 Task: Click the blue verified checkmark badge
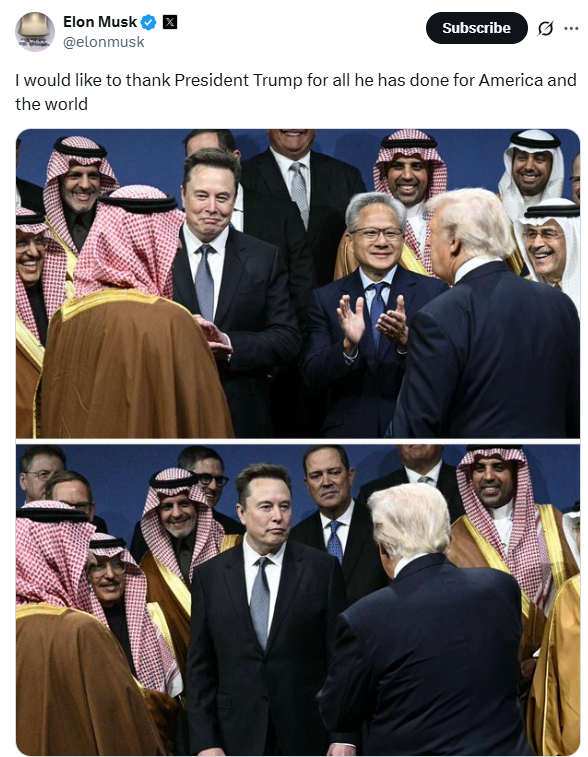tap(149, 22)
